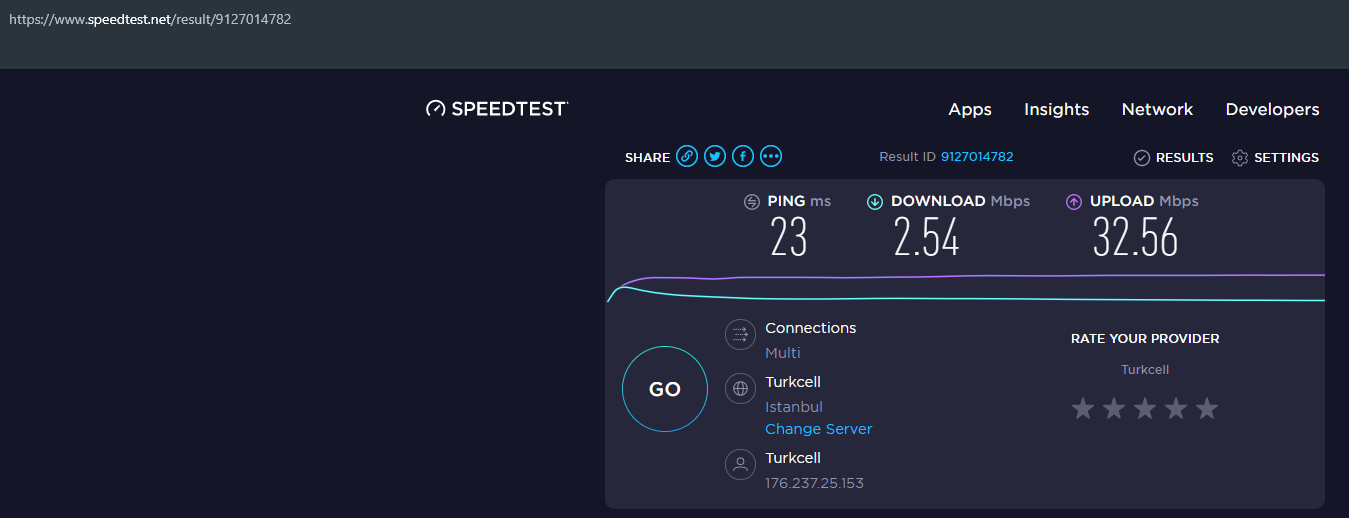Click the globe server icon

click(740, 389)
